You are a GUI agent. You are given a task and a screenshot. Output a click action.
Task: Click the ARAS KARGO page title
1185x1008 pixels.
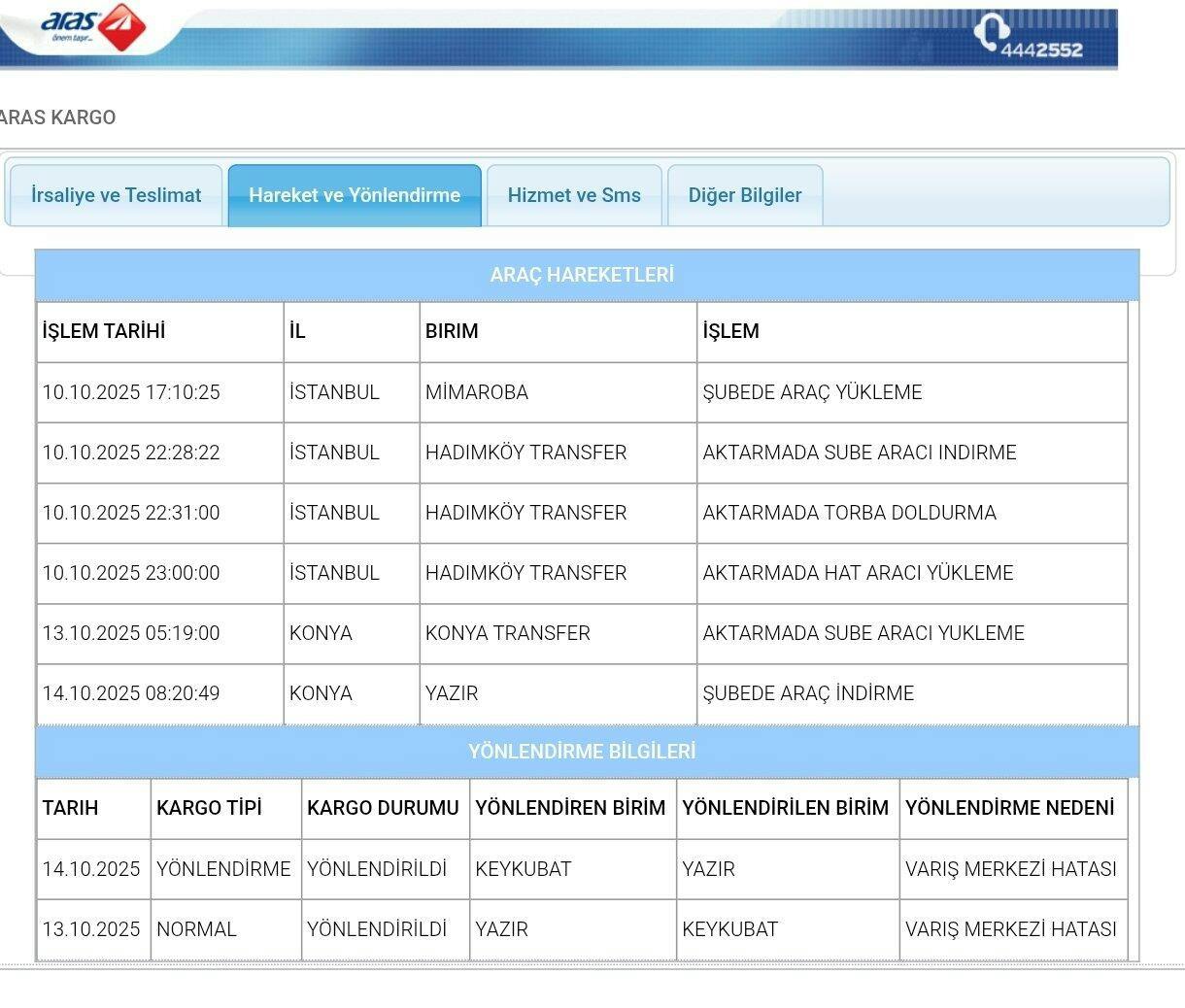click(x=58, y=118)
